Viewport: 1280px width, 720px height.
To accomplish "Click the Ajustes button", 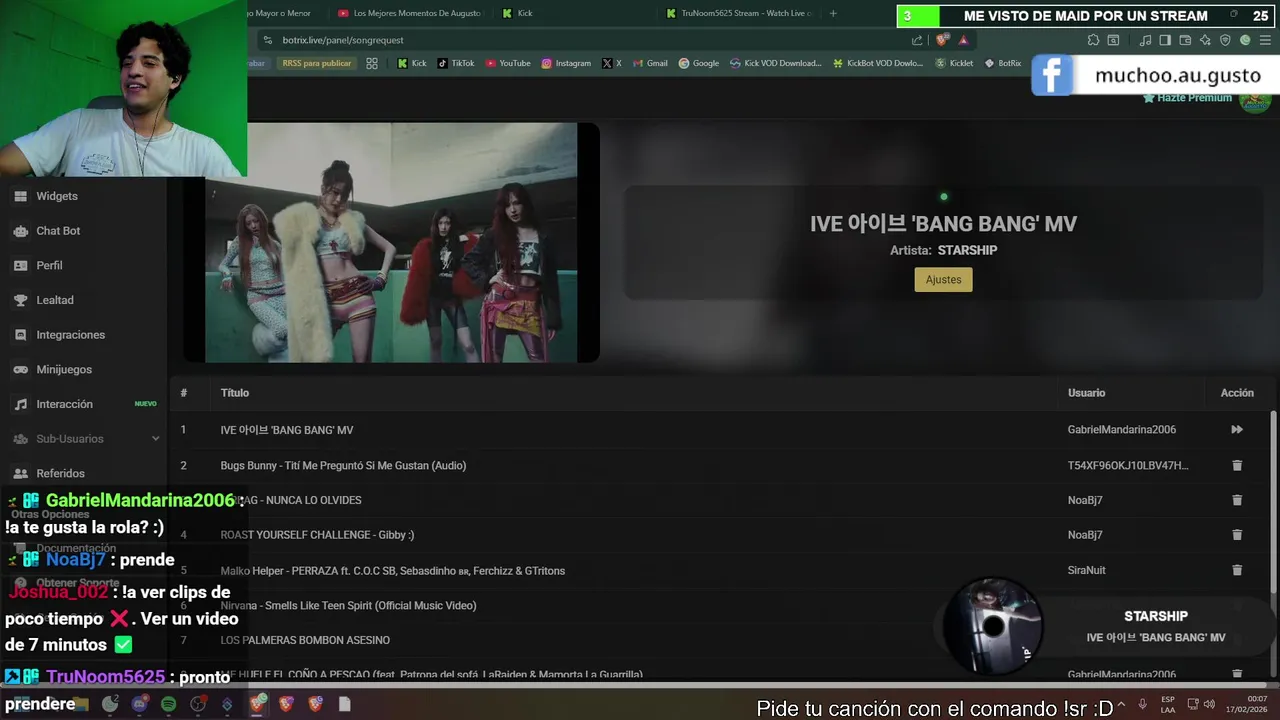I will tap(943, 280).
